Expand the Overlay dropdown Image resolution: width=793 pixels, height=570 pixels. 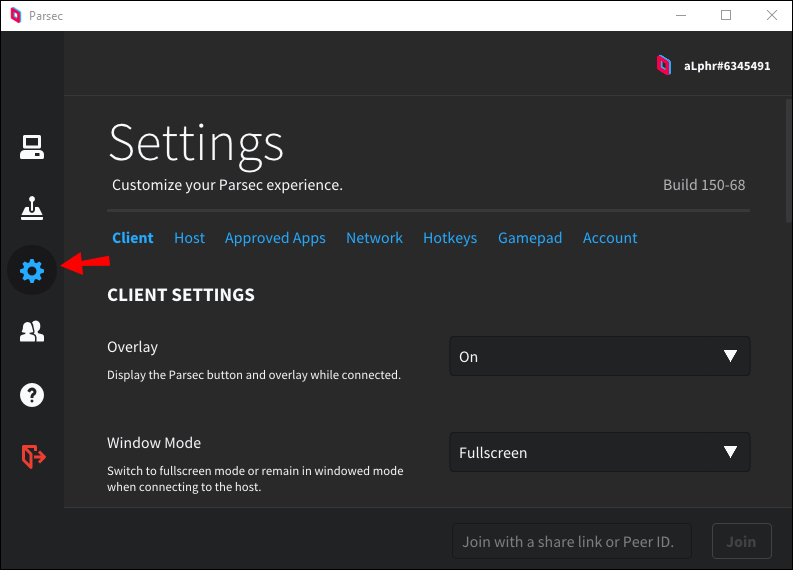[x=599, y=356]
